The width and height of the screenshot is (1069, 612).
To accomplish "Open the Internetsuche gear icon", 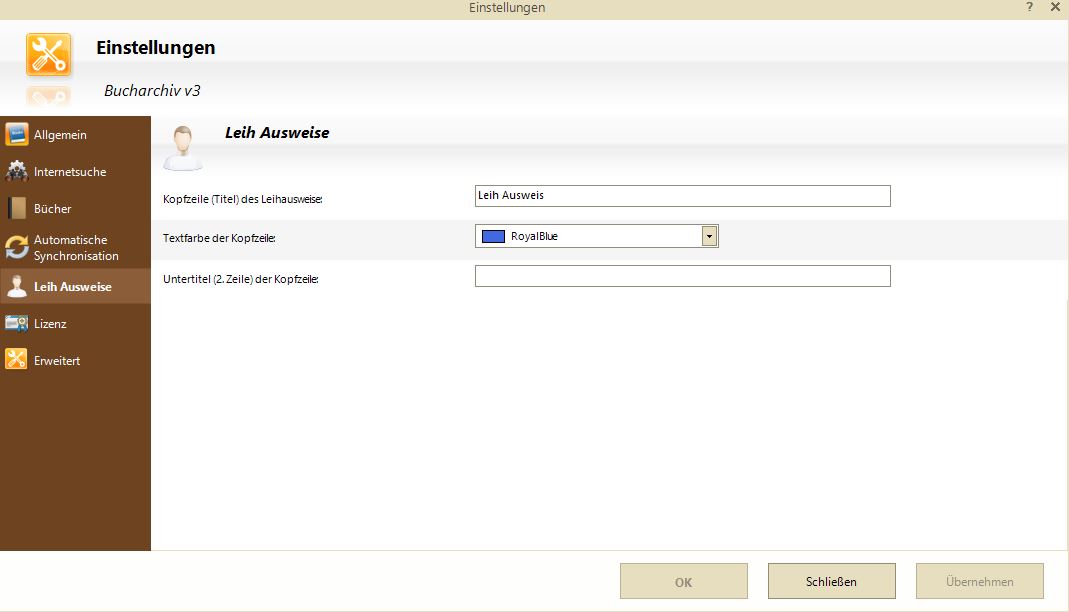I will [16, 171].
